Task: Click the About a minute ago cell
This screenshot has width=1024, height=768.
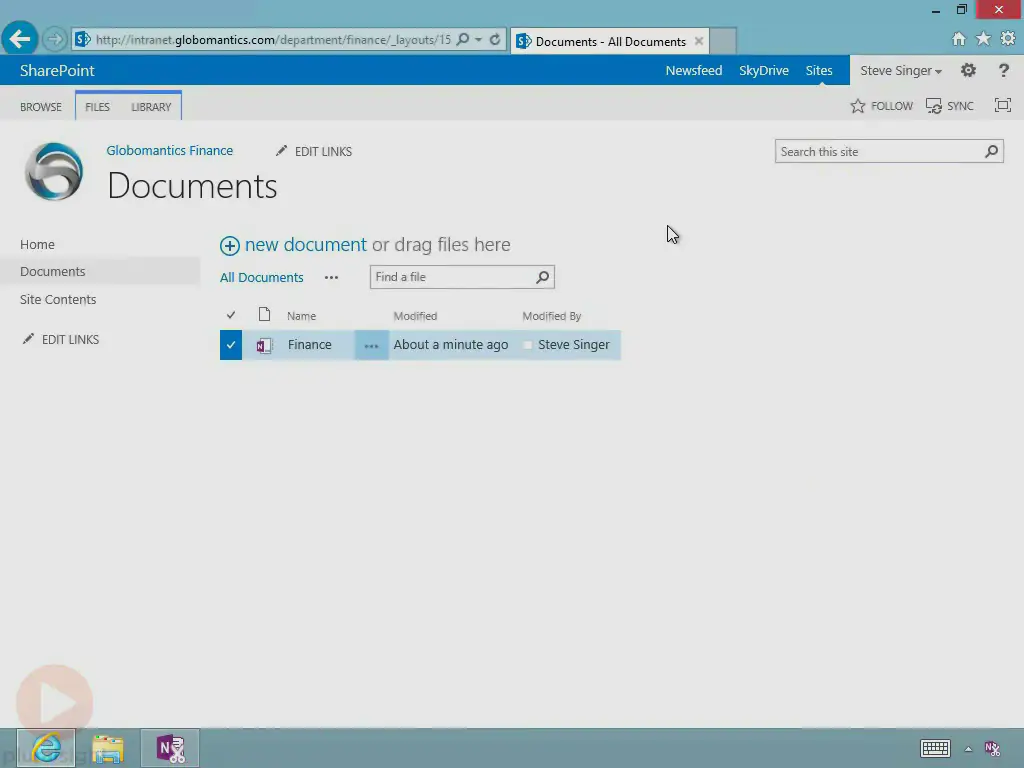Action: pos(451,345)
